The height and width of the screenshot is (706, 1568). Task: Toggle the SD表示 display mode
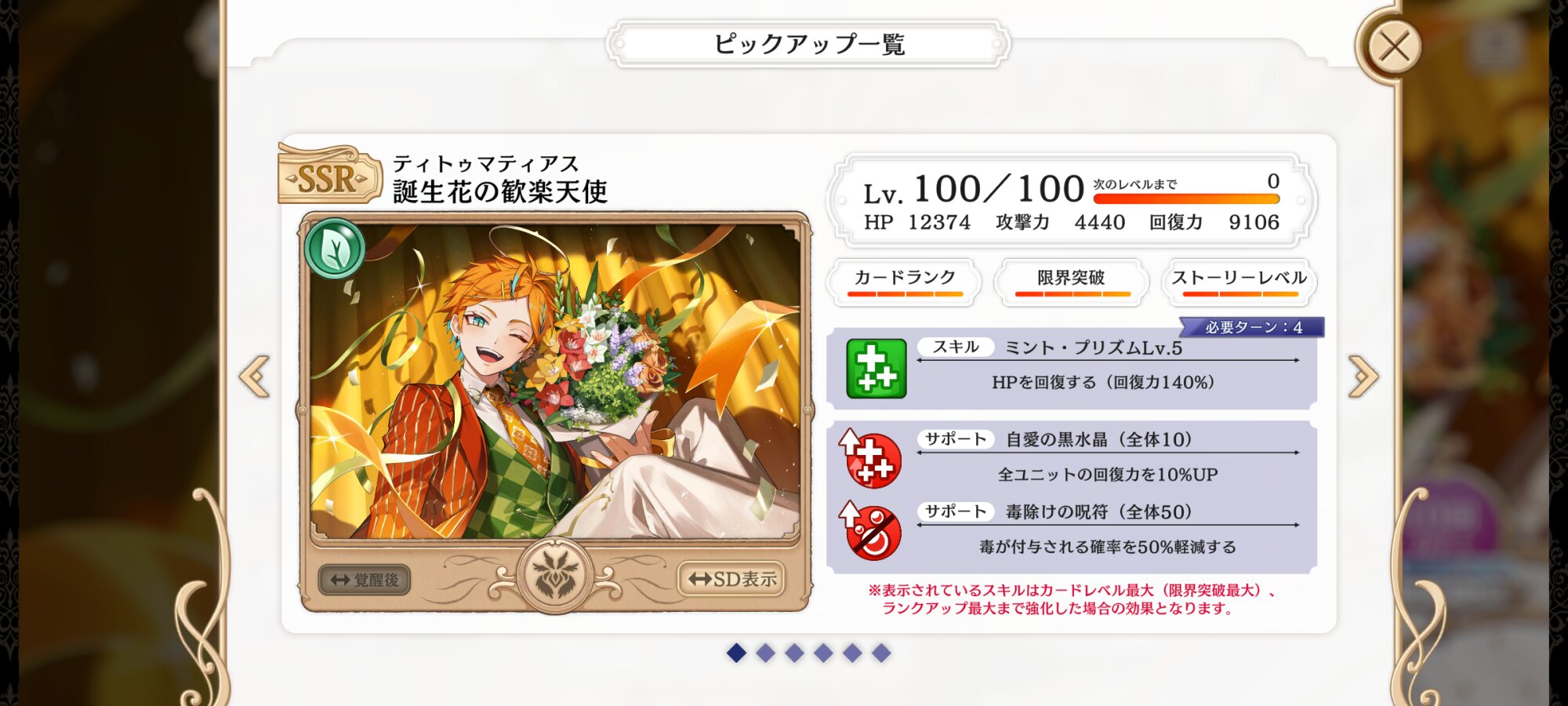731,579
